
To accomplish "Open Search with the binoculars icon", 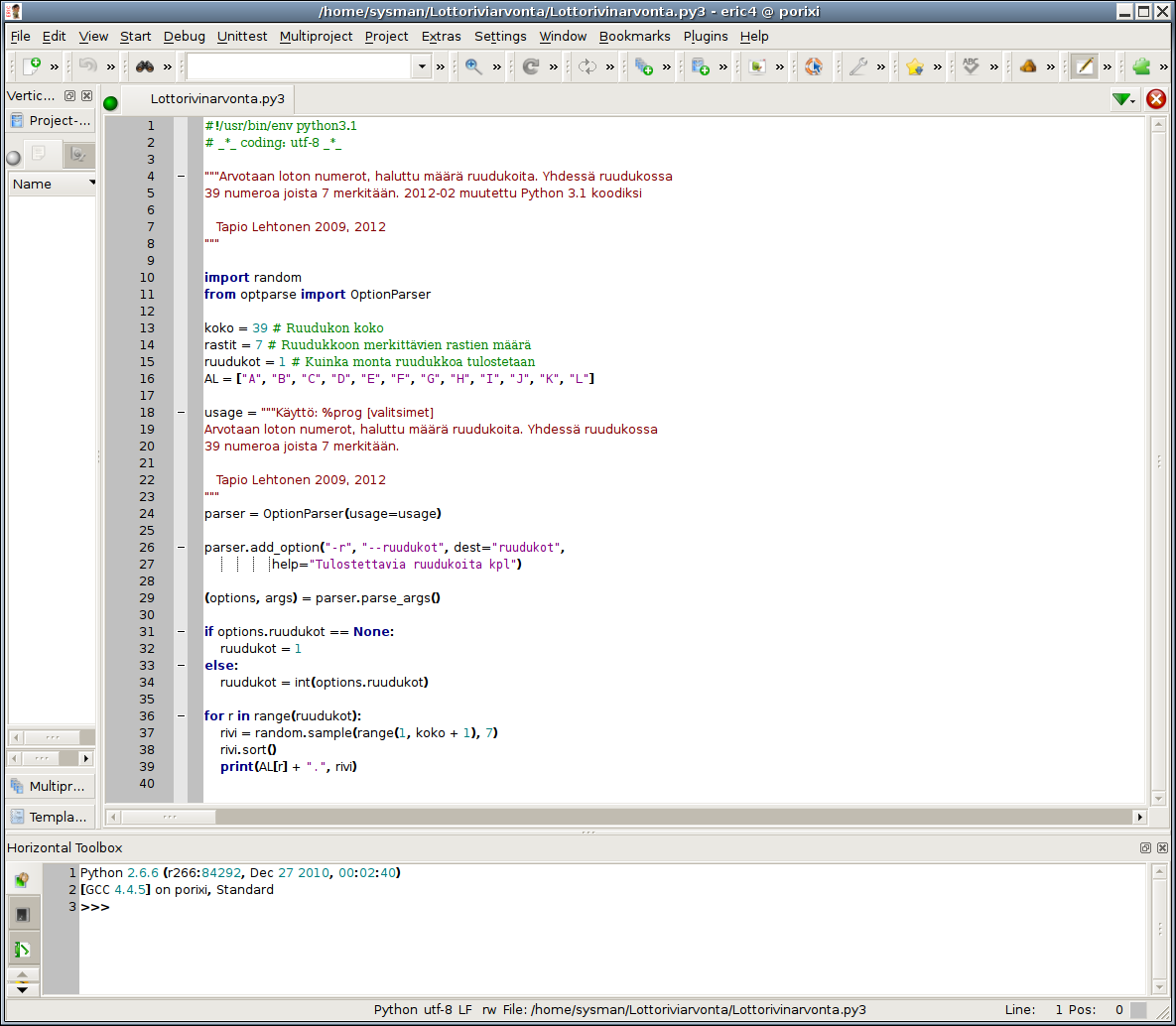I will (145, 66).
